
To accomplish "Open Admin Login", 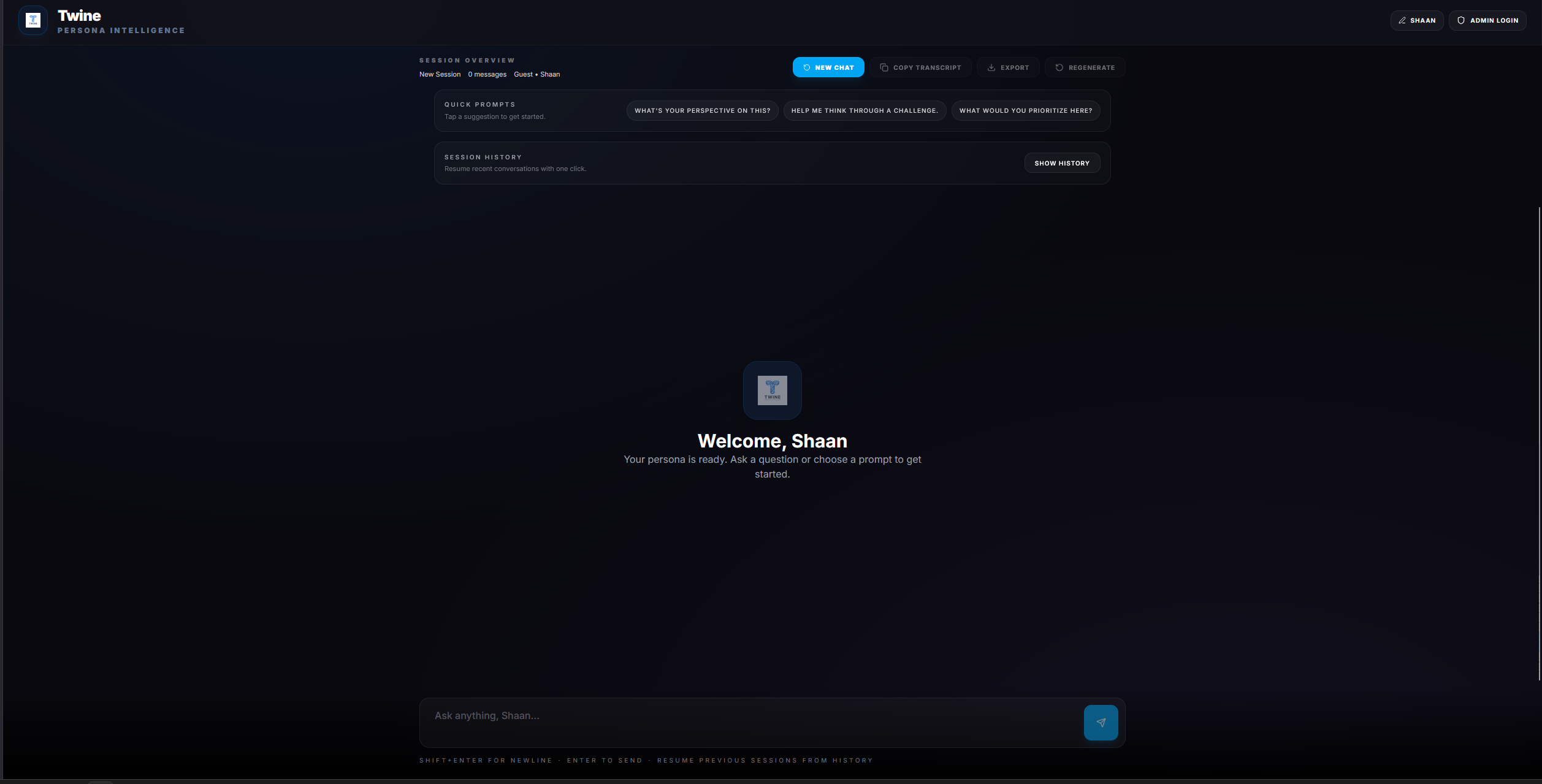I will click(x=1487, y=20).
